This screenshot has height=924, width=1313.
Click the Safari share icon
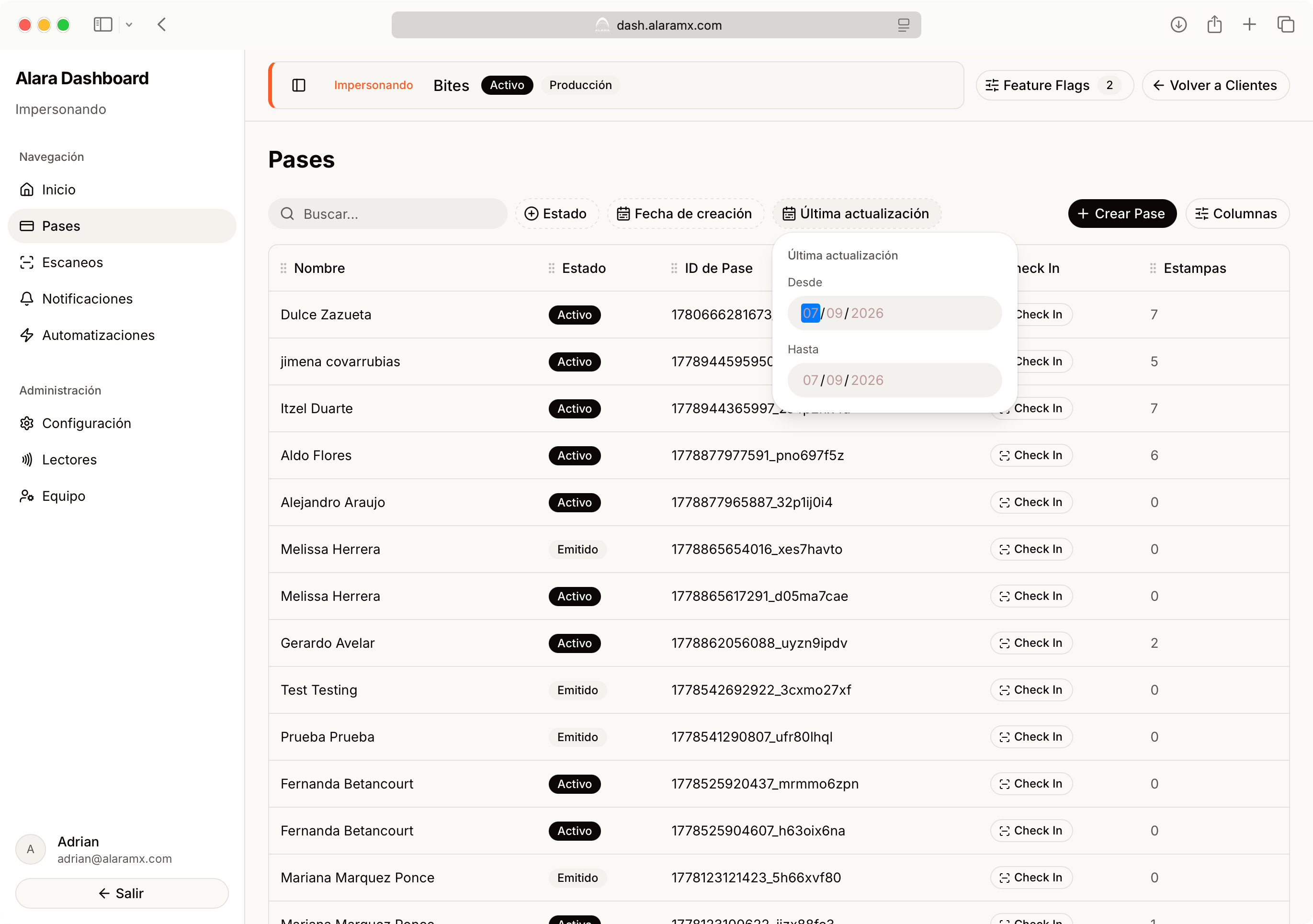(1214, 24)
